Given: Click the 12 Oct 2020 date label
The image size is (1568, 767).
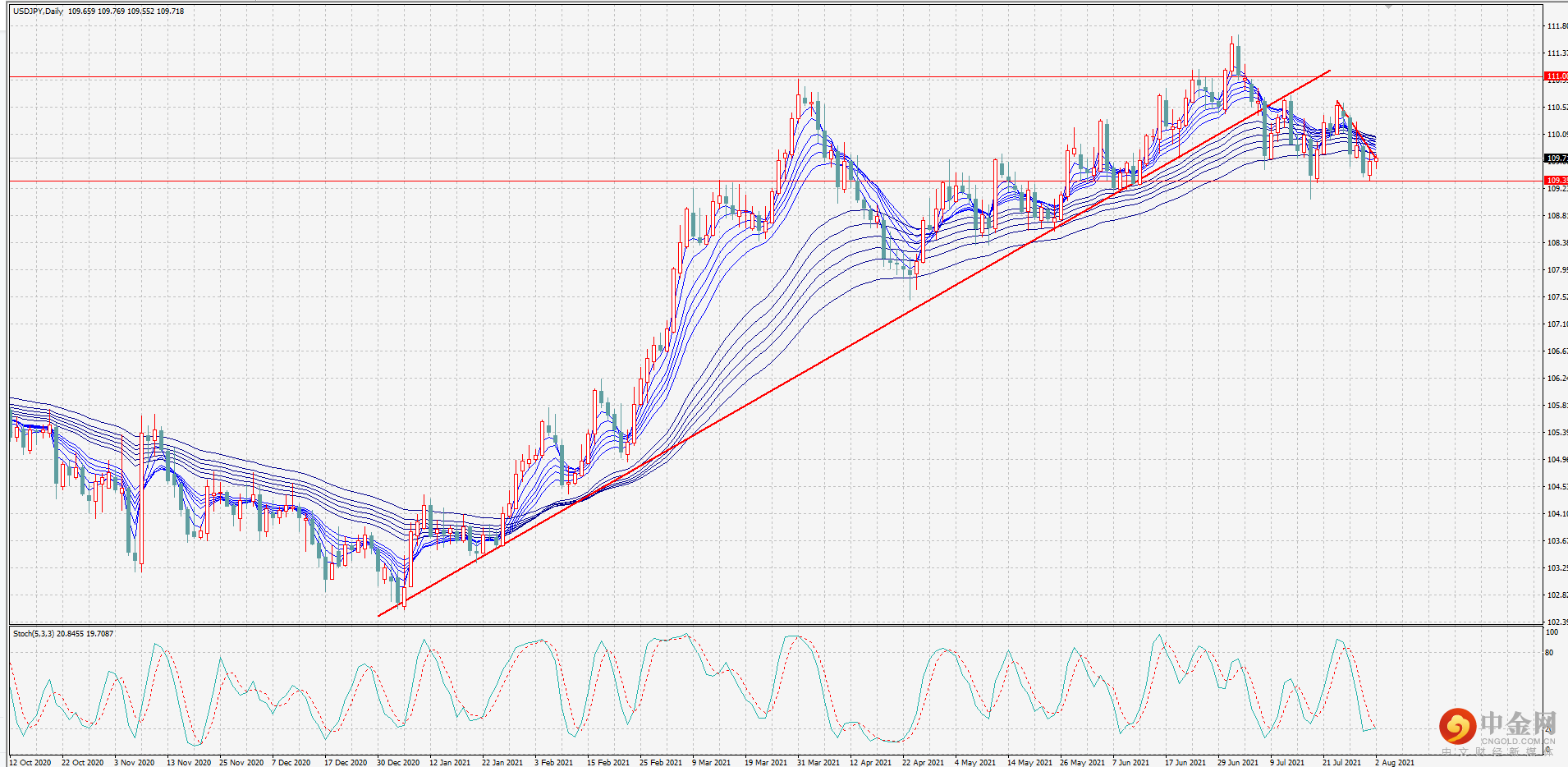Looking at the screenshot, I should click(x=30, y=762).
